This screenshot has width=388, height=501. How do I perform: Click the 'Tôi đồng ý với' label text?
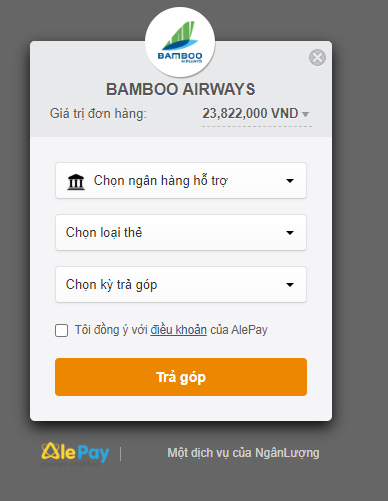pos(111,330)
